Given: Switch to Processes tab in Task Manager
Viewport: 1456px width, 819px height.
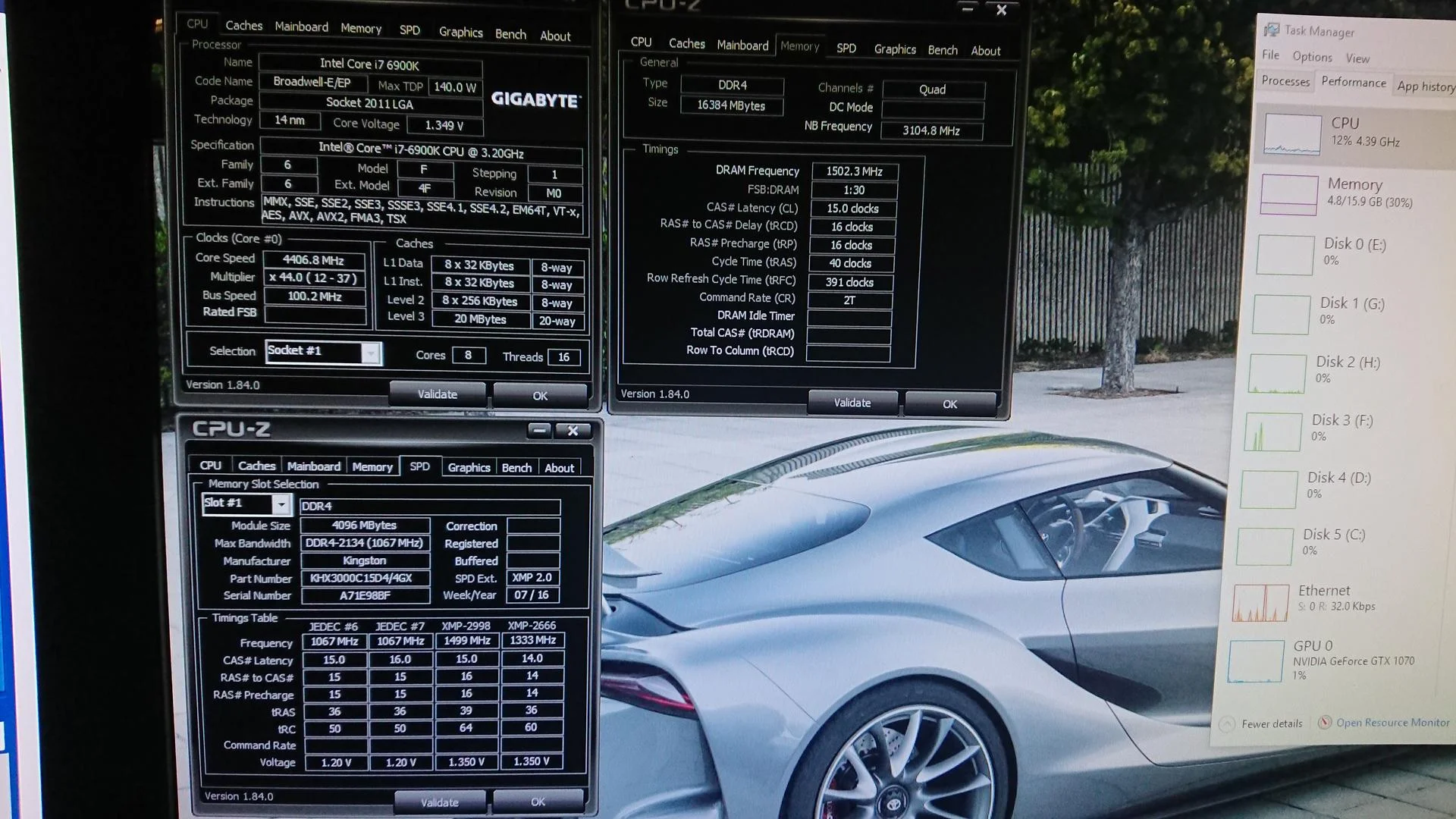Looking at the screenshot, I should [x=1285, y=81].
